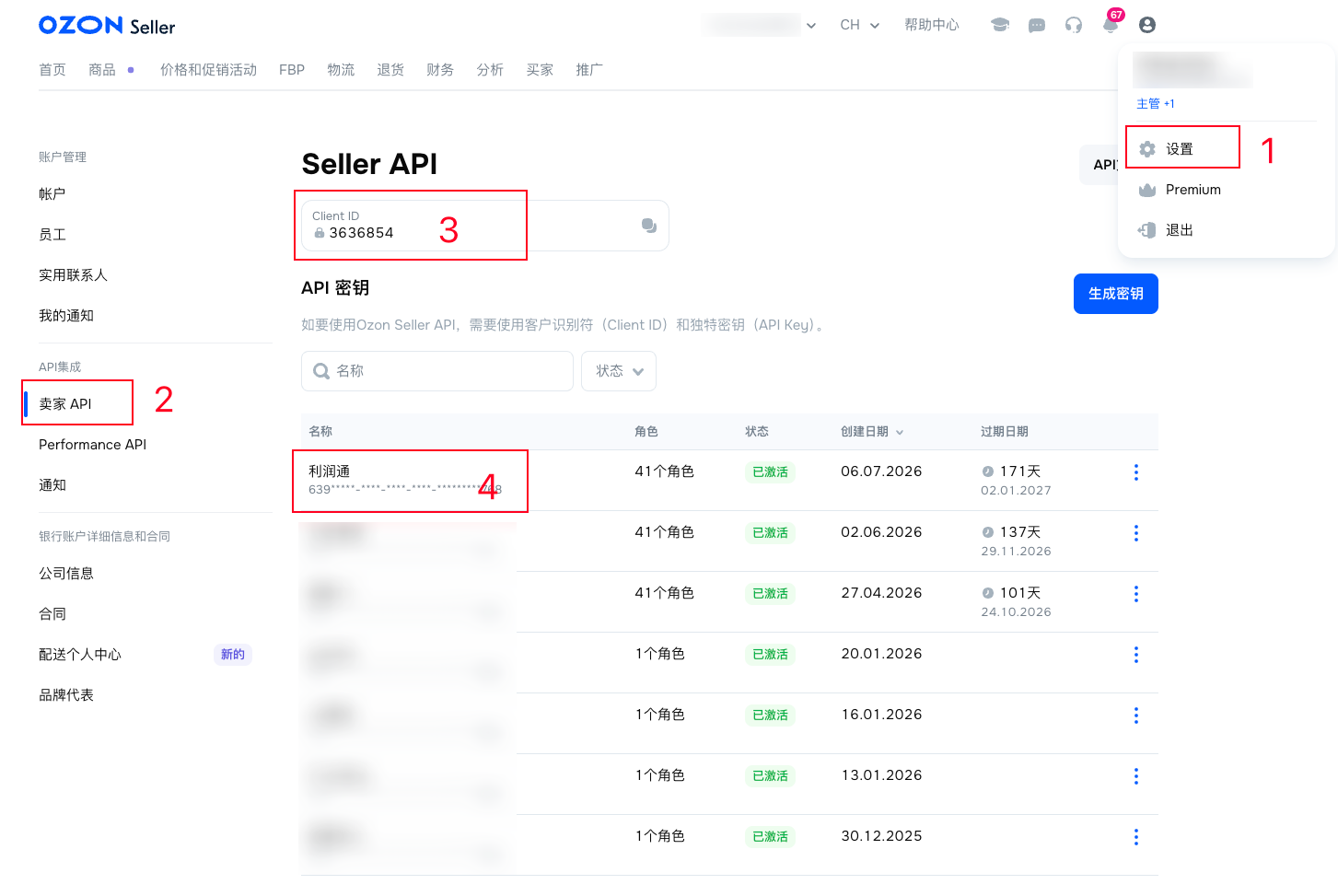Screen dimensions: 1338x896
Task: Open 首页 in top navigation
Action: click(x=52, y=70)
